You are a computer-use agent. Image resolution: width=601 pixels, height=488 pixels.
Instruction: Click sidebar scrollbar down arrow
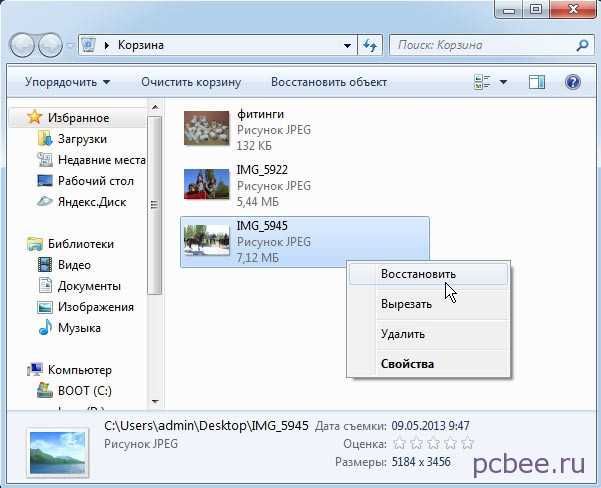point(155,401)
